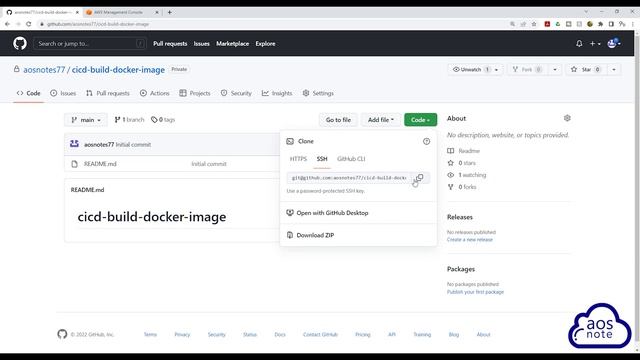Open the plus create-new menu
The image size is (640, 360).
click(x=595, y=43)
